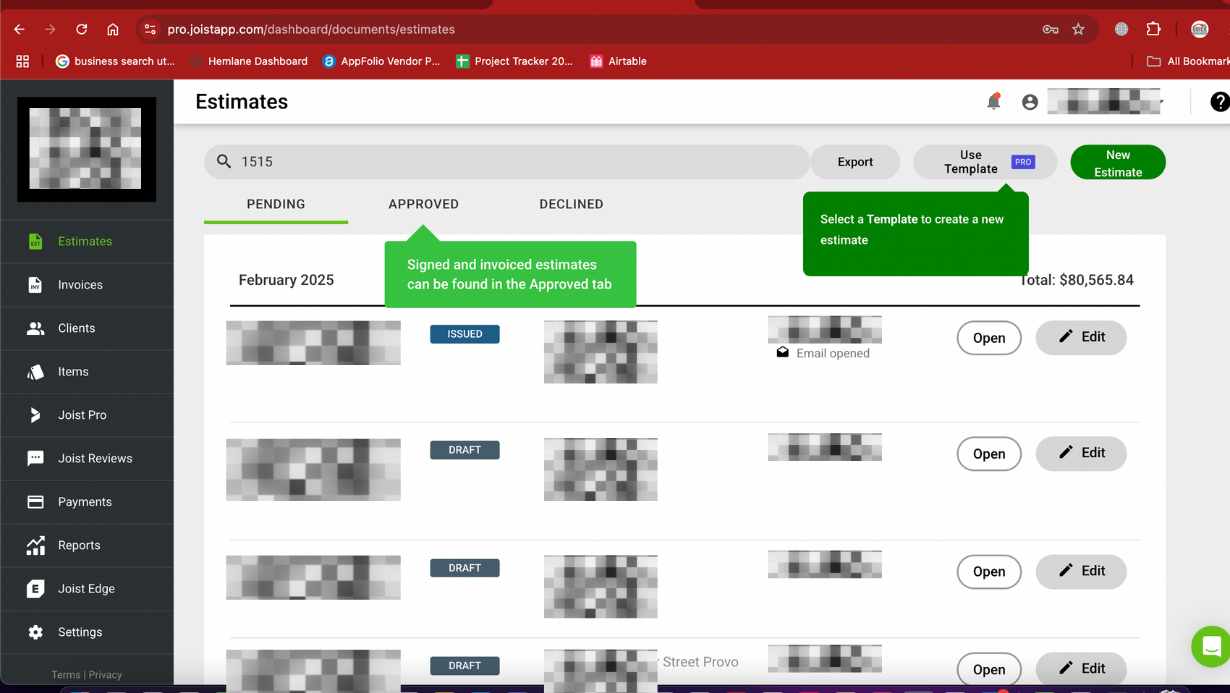Image resolution: width=1230 pixels, height=693 pixels.
Task: Switch to the Pending tab
Action: pos(276,204)
